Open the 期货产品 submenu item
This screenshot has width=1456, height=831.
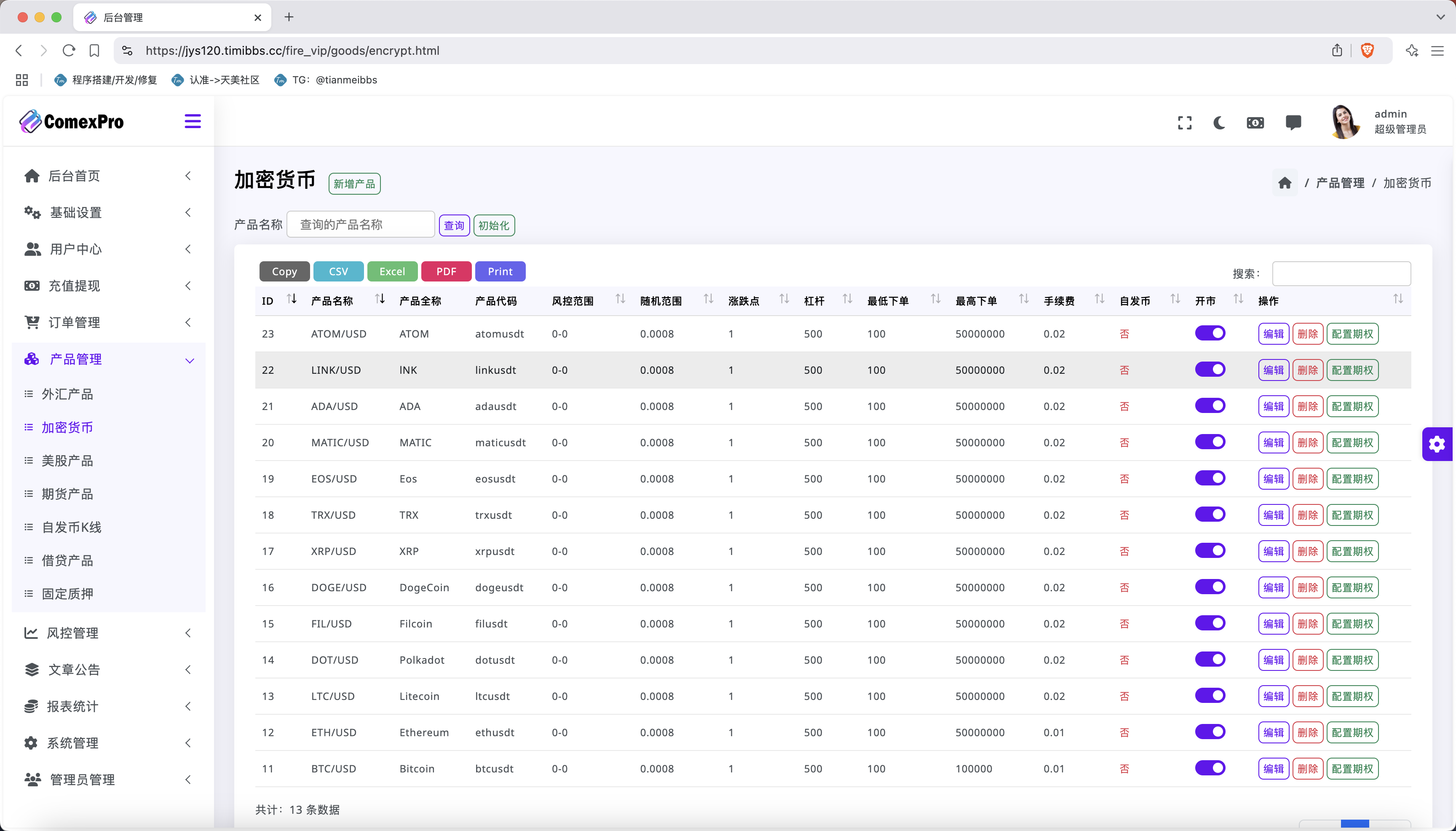tap(67, 494)
